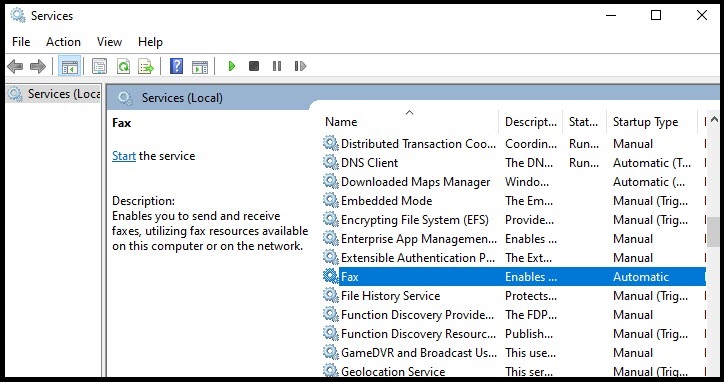The image size is (724, 382).
Task: Open the Action menu
Action: click(63, 42)
